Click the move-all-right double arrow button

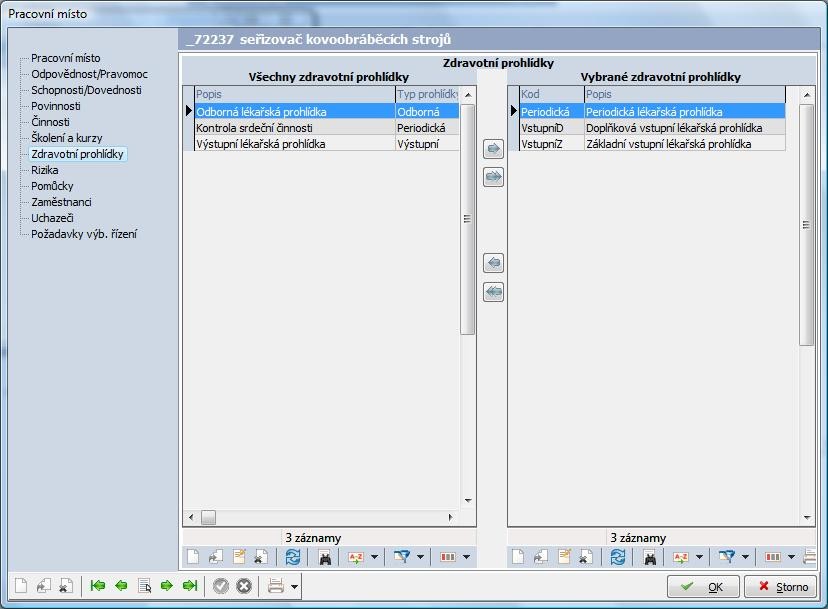(493, 177)
